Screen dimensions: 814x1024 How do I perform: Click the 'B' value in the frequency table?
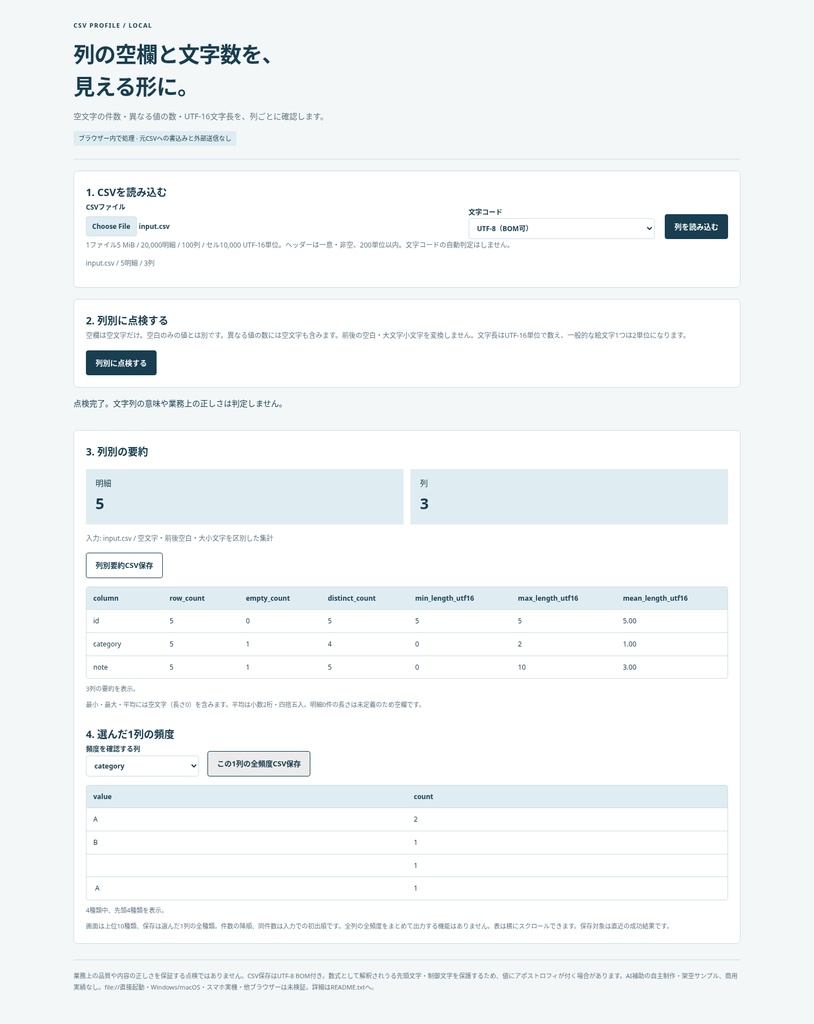[95, 842]
